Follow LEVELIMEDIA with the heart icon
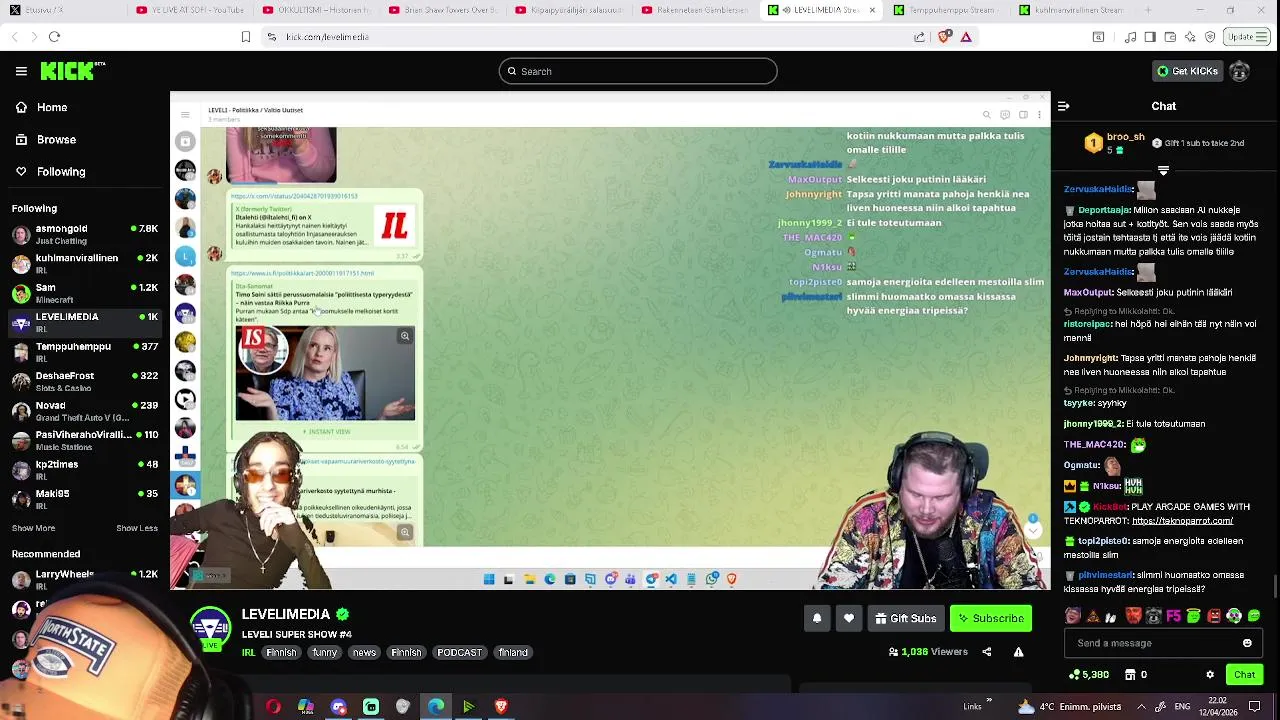Viewport: 1280px width, 720px height. pyautogui.click(x=849, y=619)
